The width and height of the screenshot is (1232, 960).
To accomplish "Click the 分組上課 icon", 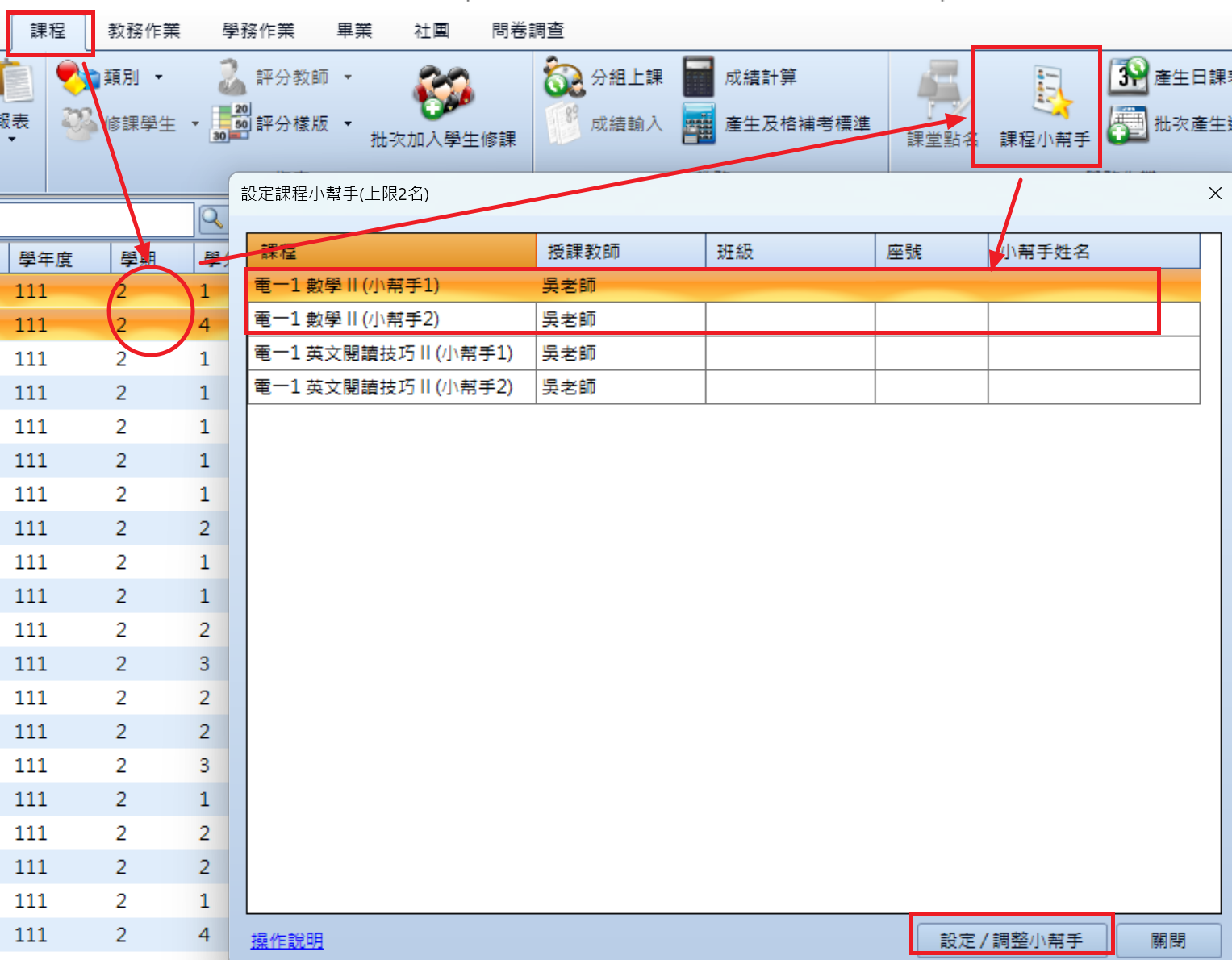I will coord(563,77).
